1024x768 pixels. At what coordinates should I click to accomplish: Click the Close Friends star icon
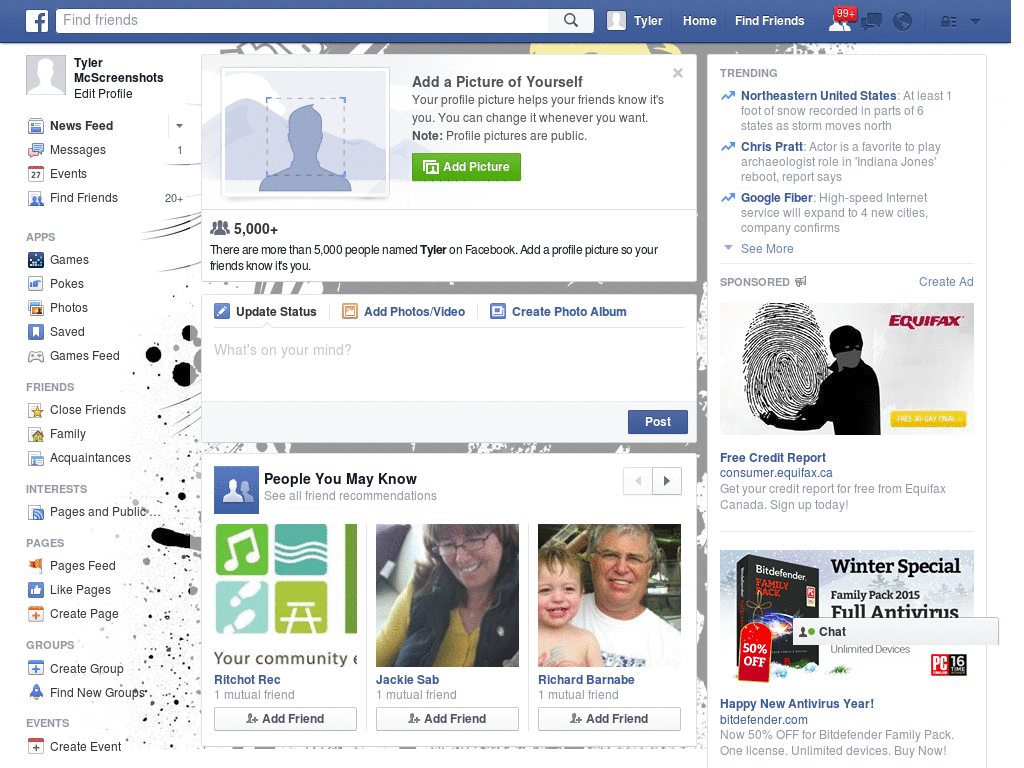tap(36, 410)
